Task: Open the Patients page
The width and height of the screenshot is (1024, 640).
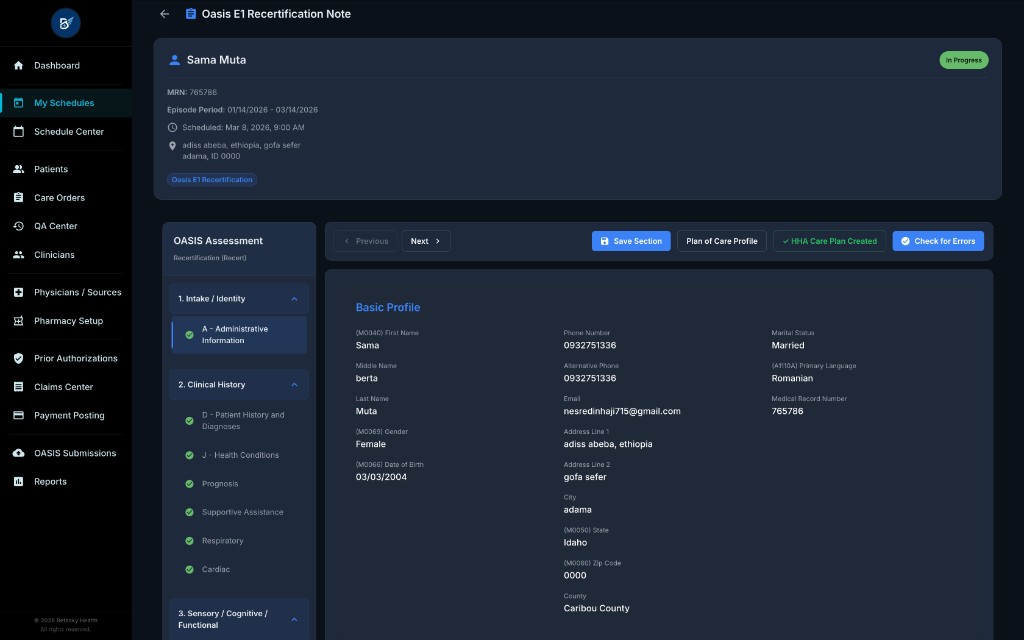Action: pos(66,169)
